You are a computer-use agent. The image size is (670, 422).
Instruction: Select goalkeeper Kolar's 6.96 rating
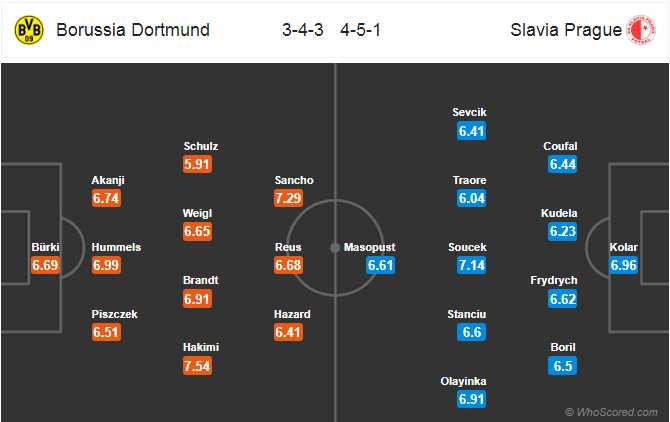click(x=623, y=265)
